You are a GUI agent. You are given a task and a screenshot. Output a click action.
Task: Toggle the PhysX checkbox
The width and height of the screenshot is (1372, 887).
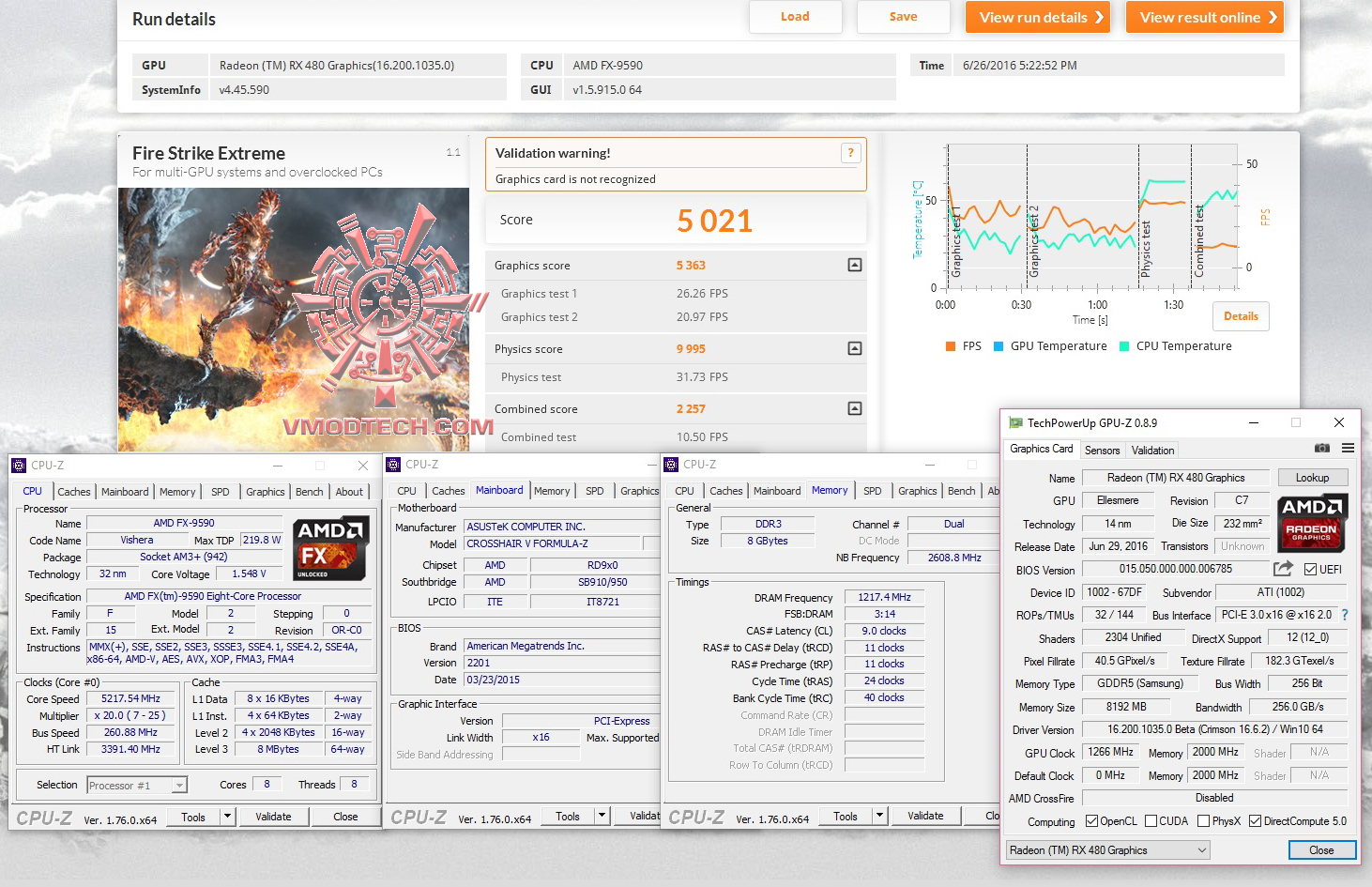(1203, 821)
